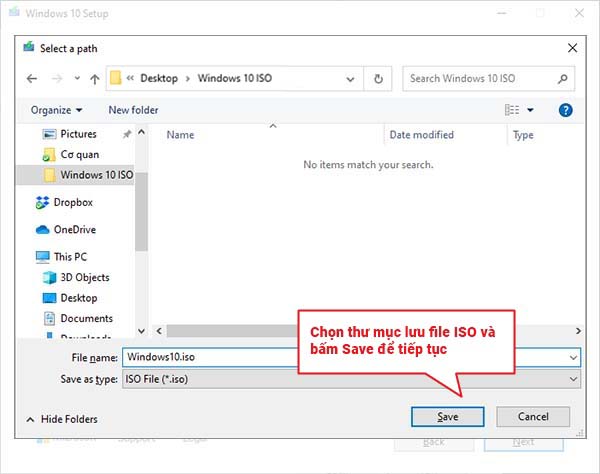Screen dimensions: 600x474
Task: Click navigation pane vertical scrollbar thumb
Action: (x=141, y=212)
